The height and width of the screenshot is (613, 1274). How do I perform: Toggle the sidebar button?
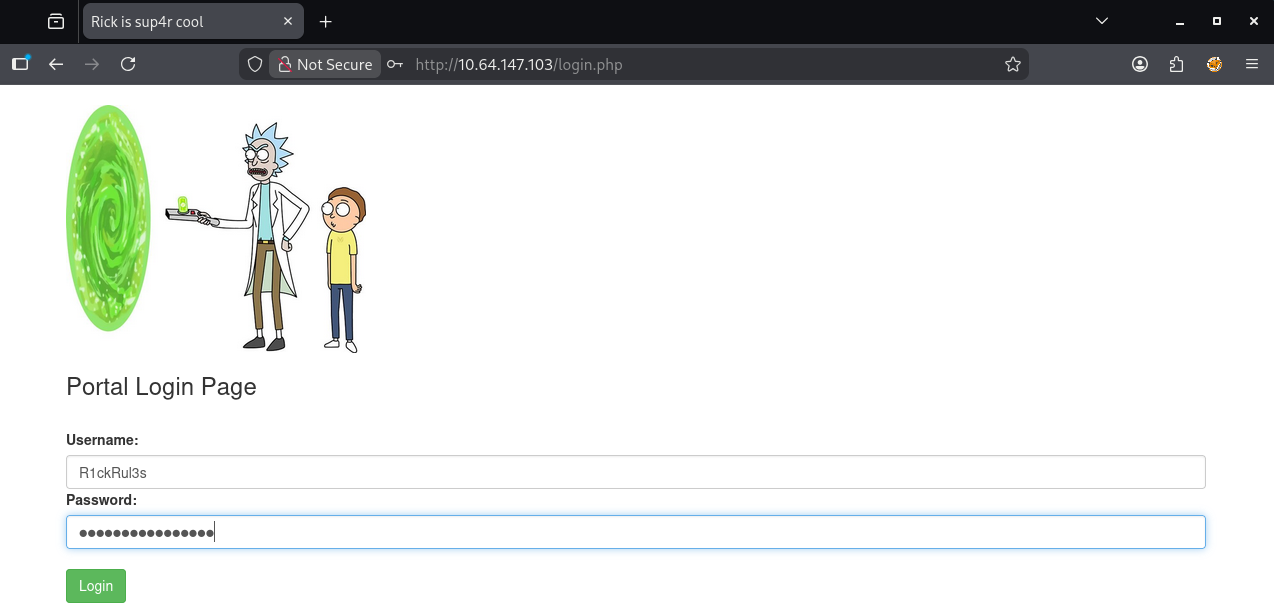click(x=20, y=64)
